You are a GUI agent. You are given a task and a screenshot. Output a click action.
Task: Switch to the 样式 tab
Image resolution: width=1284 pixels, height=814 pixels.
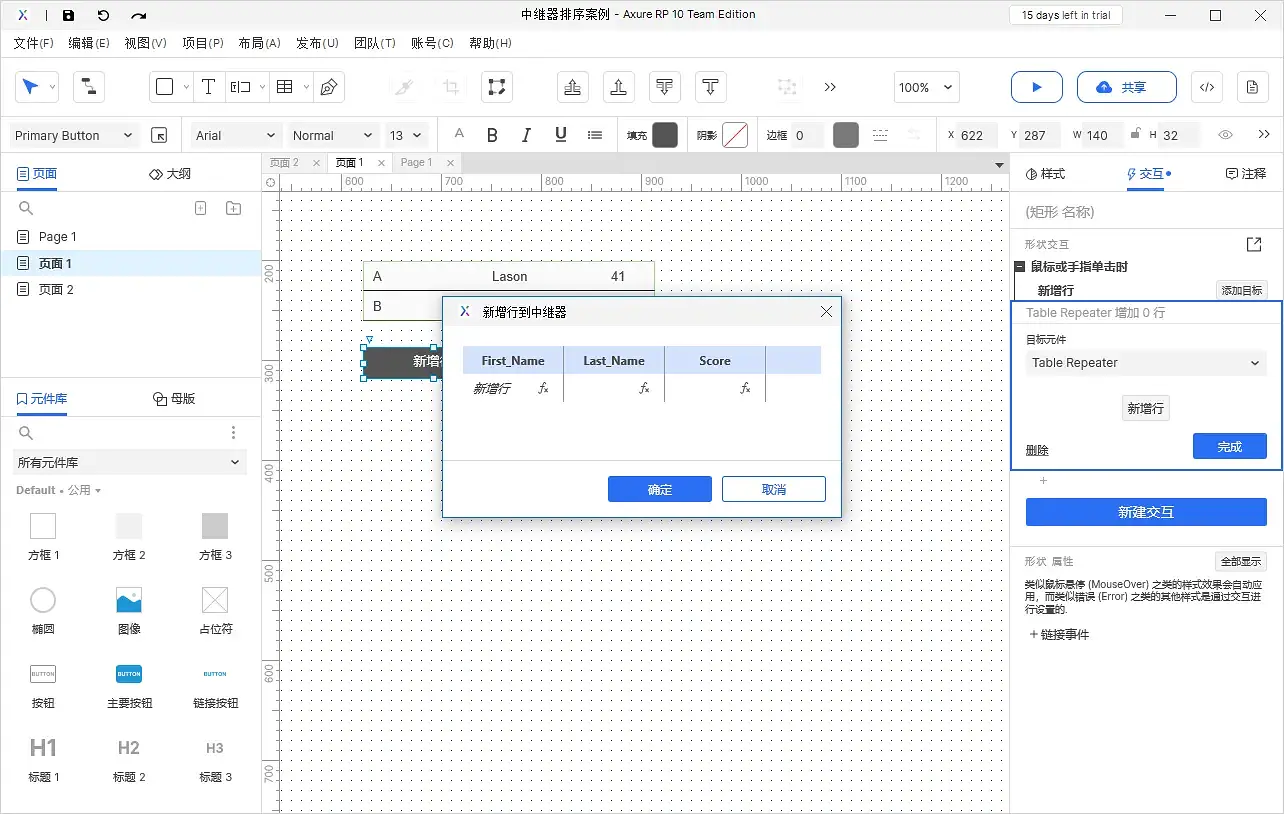coord(1046,174)
